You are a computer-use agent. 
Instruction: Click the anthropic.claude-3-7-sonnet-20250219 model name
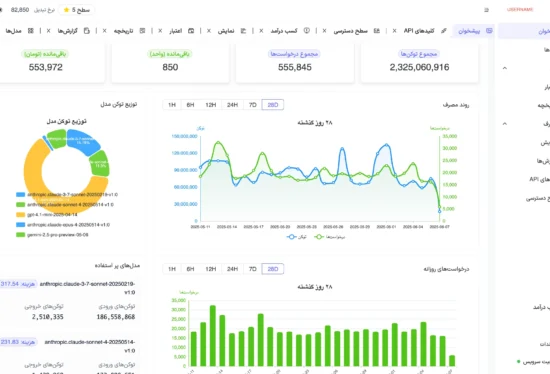pos(87,288)
